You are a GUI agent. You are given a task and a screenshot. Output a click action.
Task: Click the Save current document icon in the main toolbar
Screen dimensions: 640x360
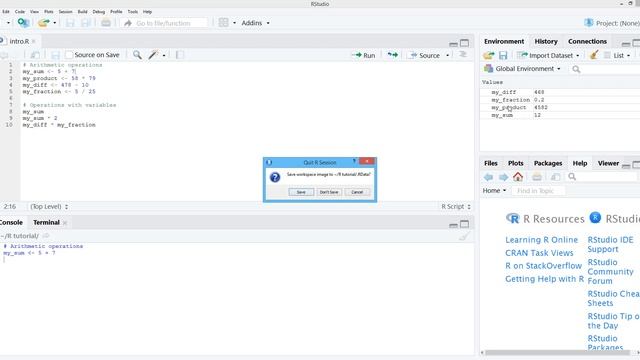point(70,23)
